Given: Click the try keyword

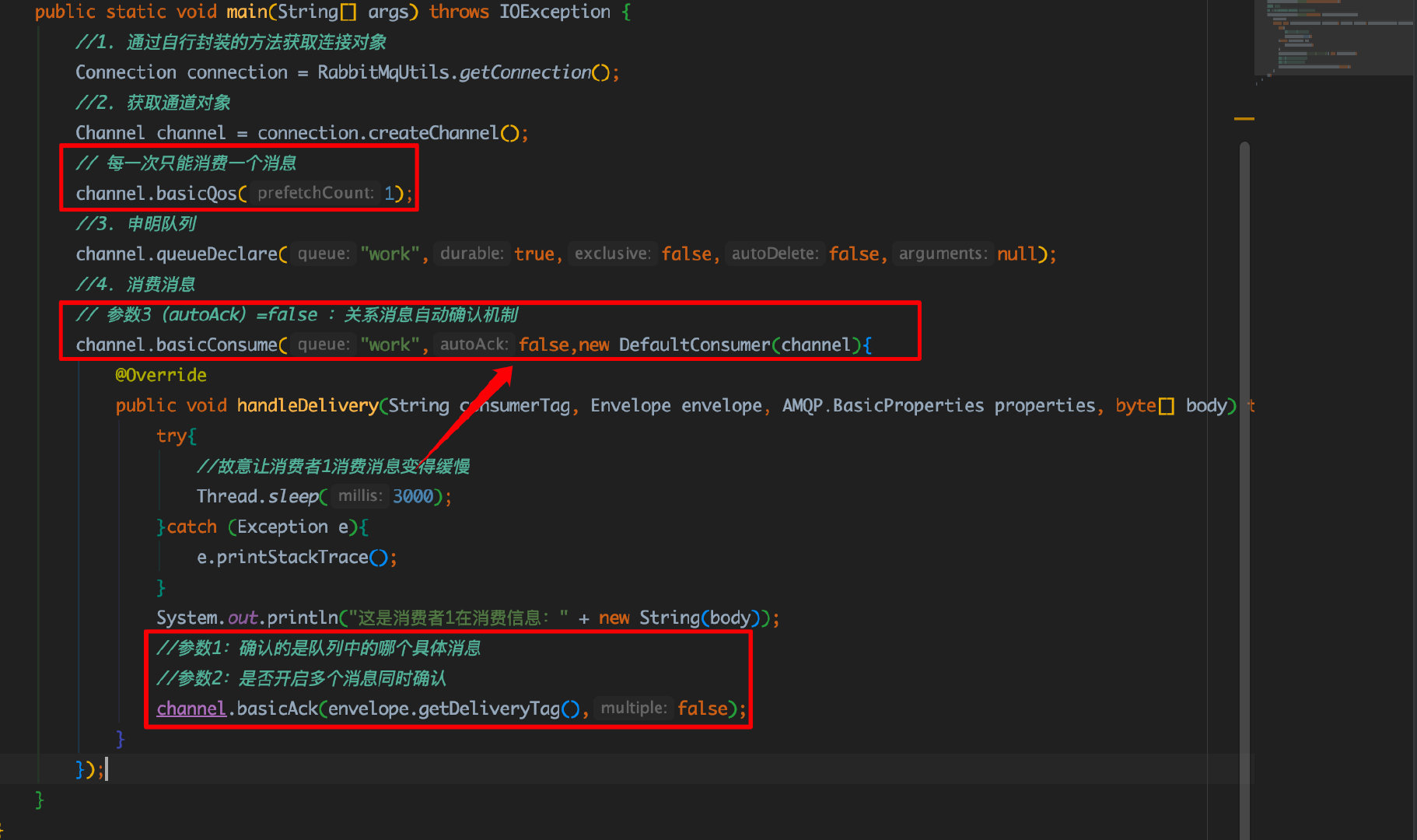Looking at the screenshot, I should coord(171,436).
